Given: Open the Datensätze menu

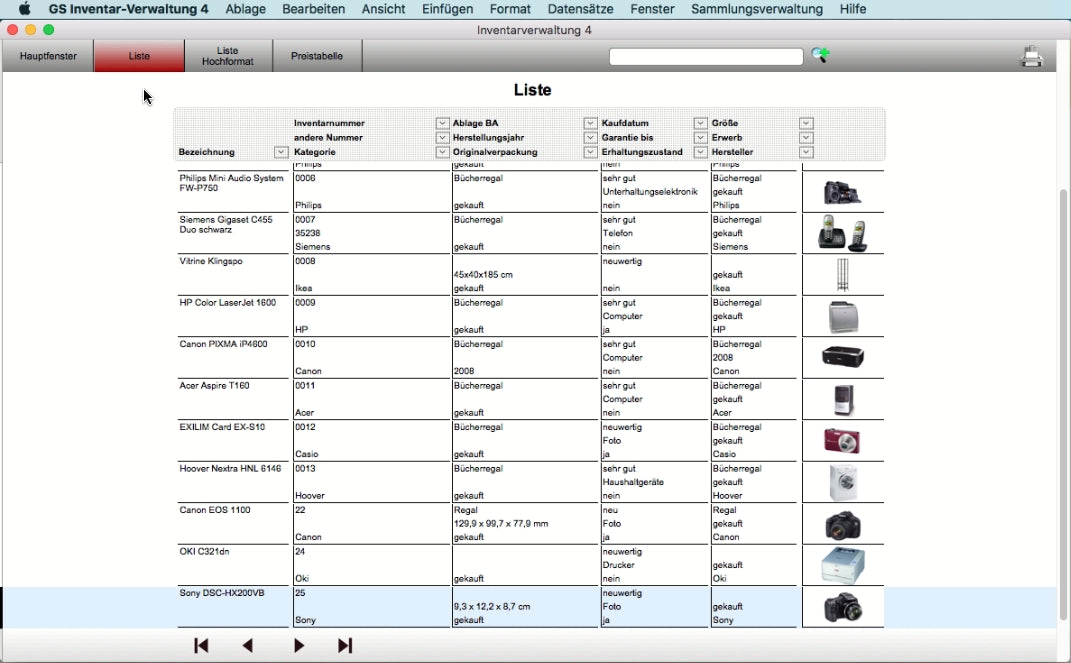Looking at the screenshot, I should pyautogui.click(x=581, y=9).
